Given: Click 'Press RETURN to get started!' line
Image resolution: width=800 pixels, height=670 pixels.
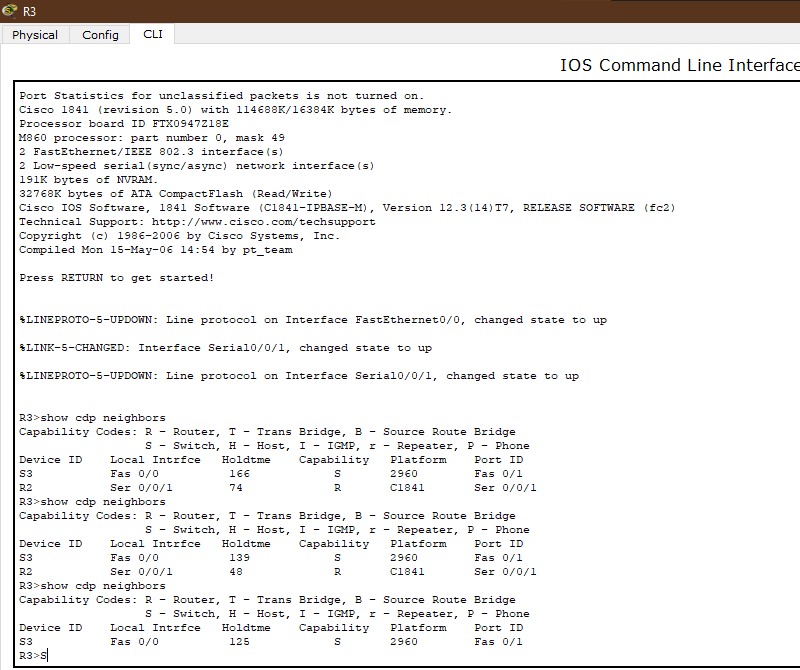Looking at the screenshot, I should click(x=116, y=278).
